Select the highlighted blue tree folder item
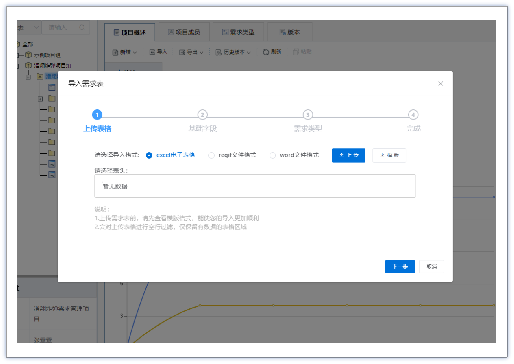This screenshot has width=514, height=364. click(x=51, y=76)
